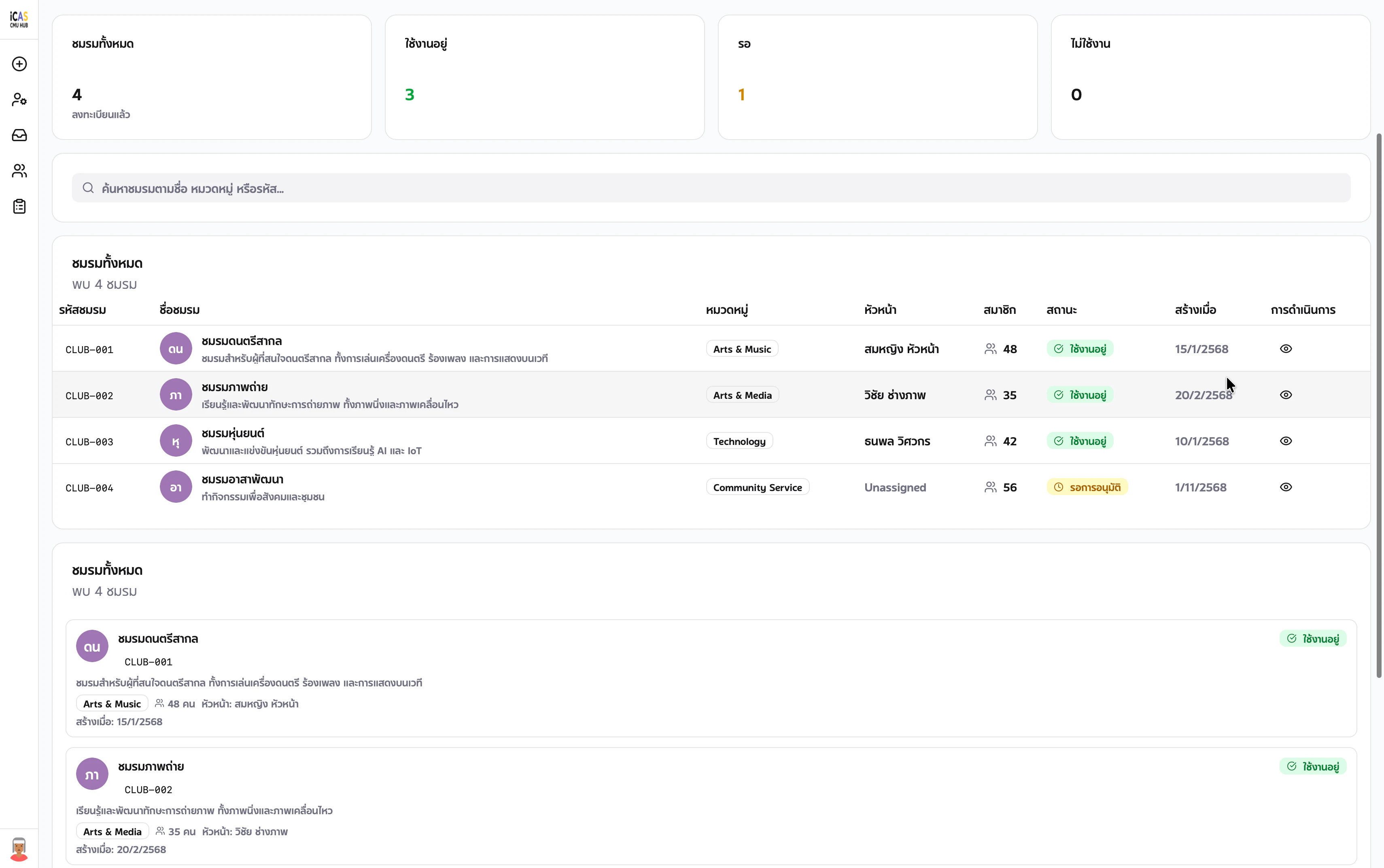Open the user settings icon in sidebar
Screen dimensions: 1384x868
[x=19, y=100]
